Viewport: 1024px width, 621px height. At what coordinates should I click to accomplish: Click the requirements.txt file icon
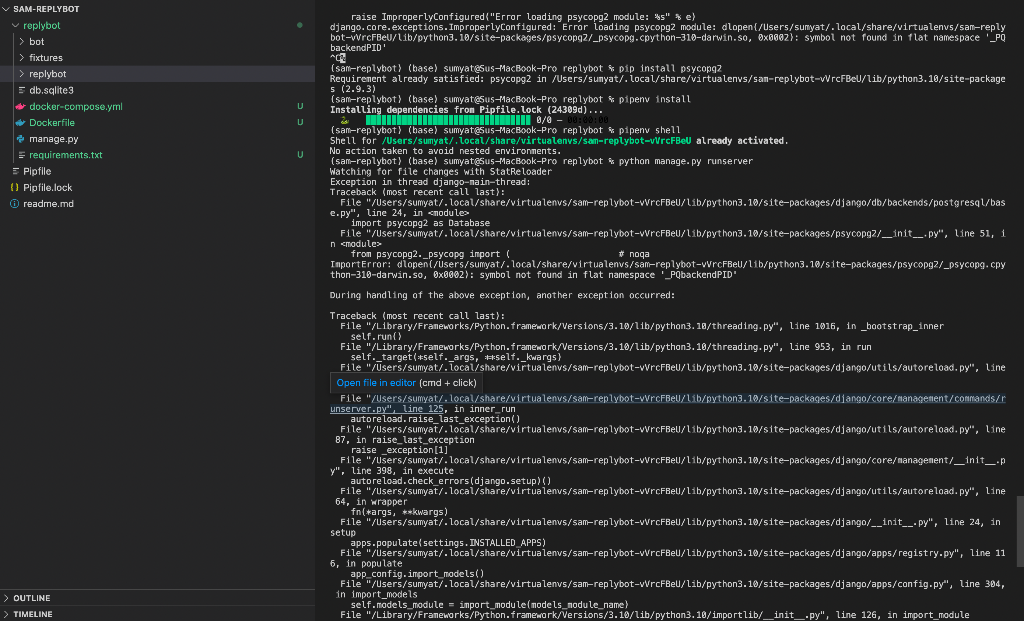click(22, 155)
